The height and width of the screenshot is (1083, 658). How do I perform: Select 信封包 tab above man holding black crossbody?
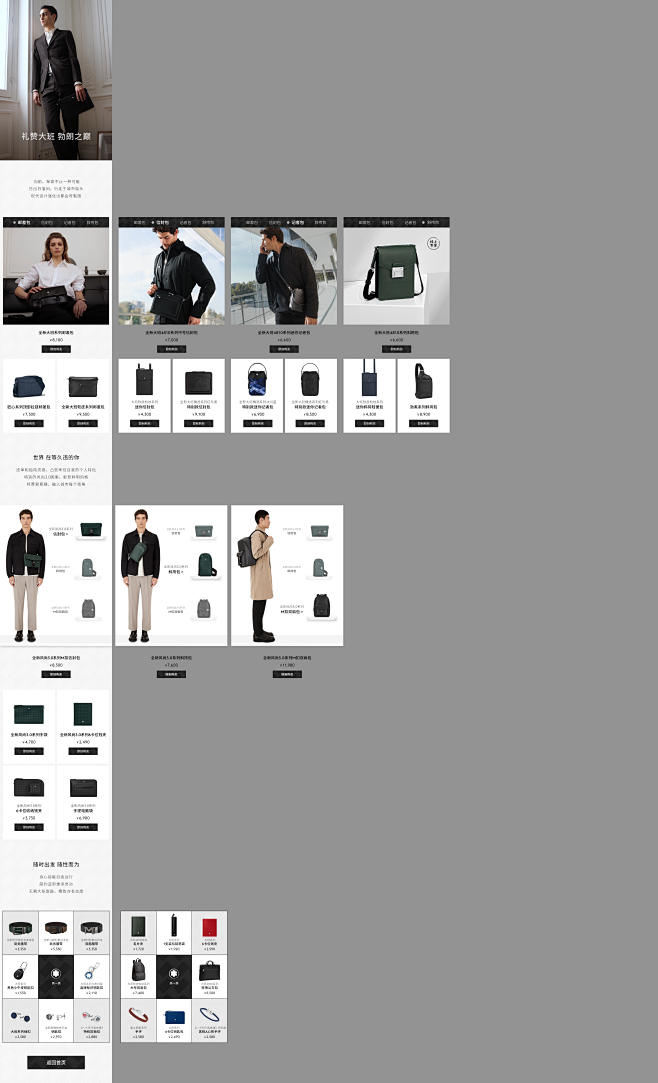click(x=161, y=222)
